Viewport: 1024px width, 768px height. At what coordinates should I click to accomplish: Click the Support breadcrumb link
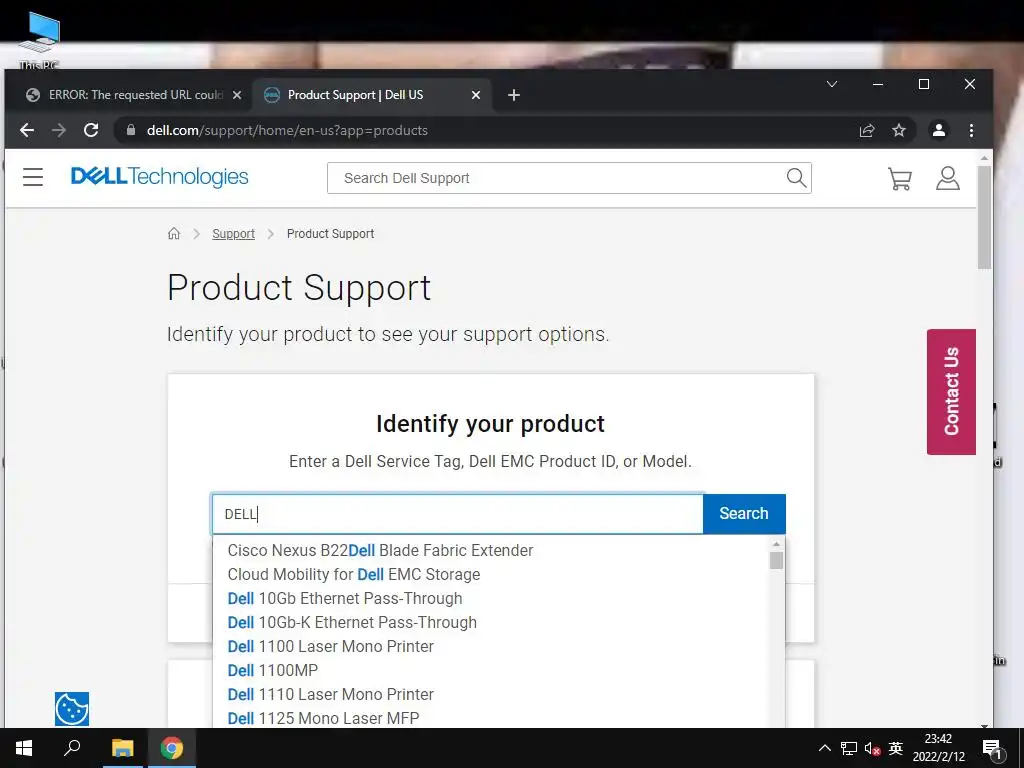pyautogui.click(x=233, y=234)
